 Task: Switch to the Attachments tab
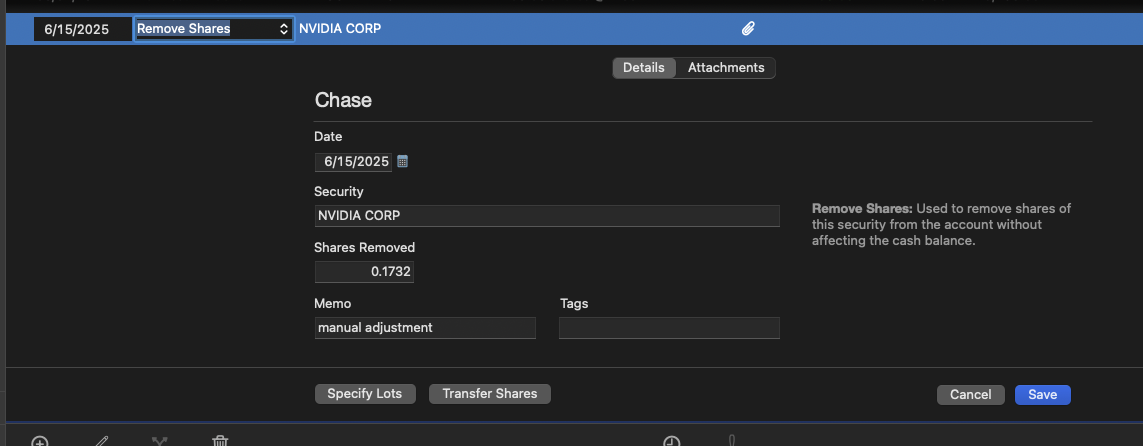[x=726, y=68]
